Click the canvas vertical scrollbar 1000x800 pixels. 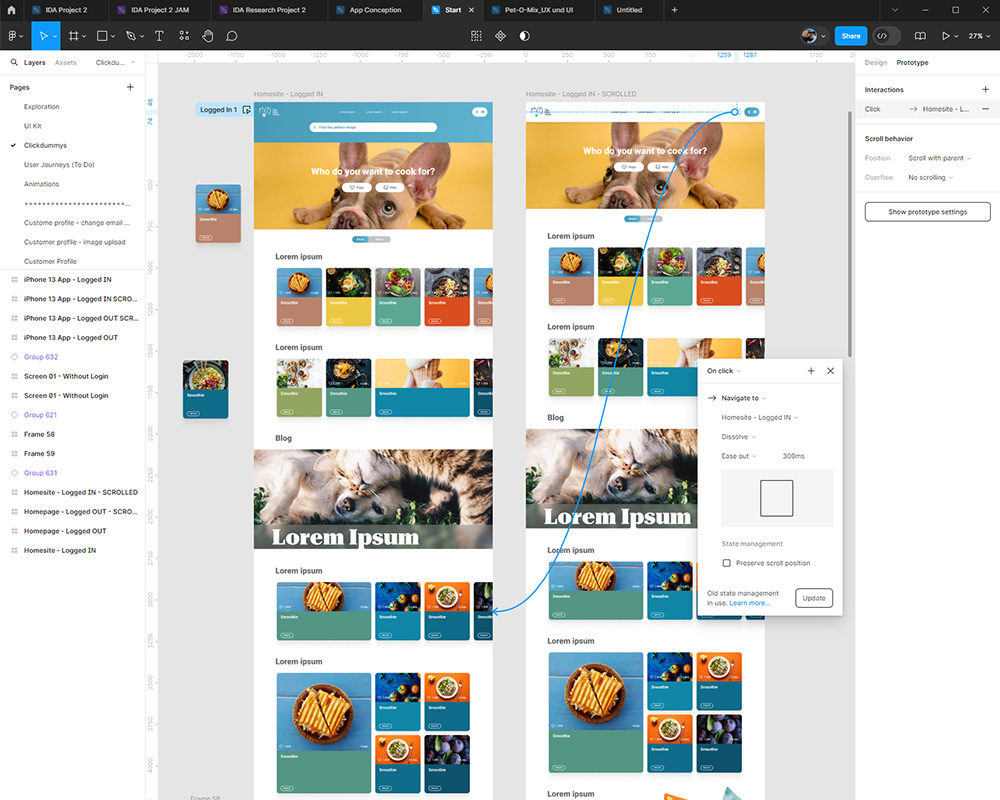point(849,233)
